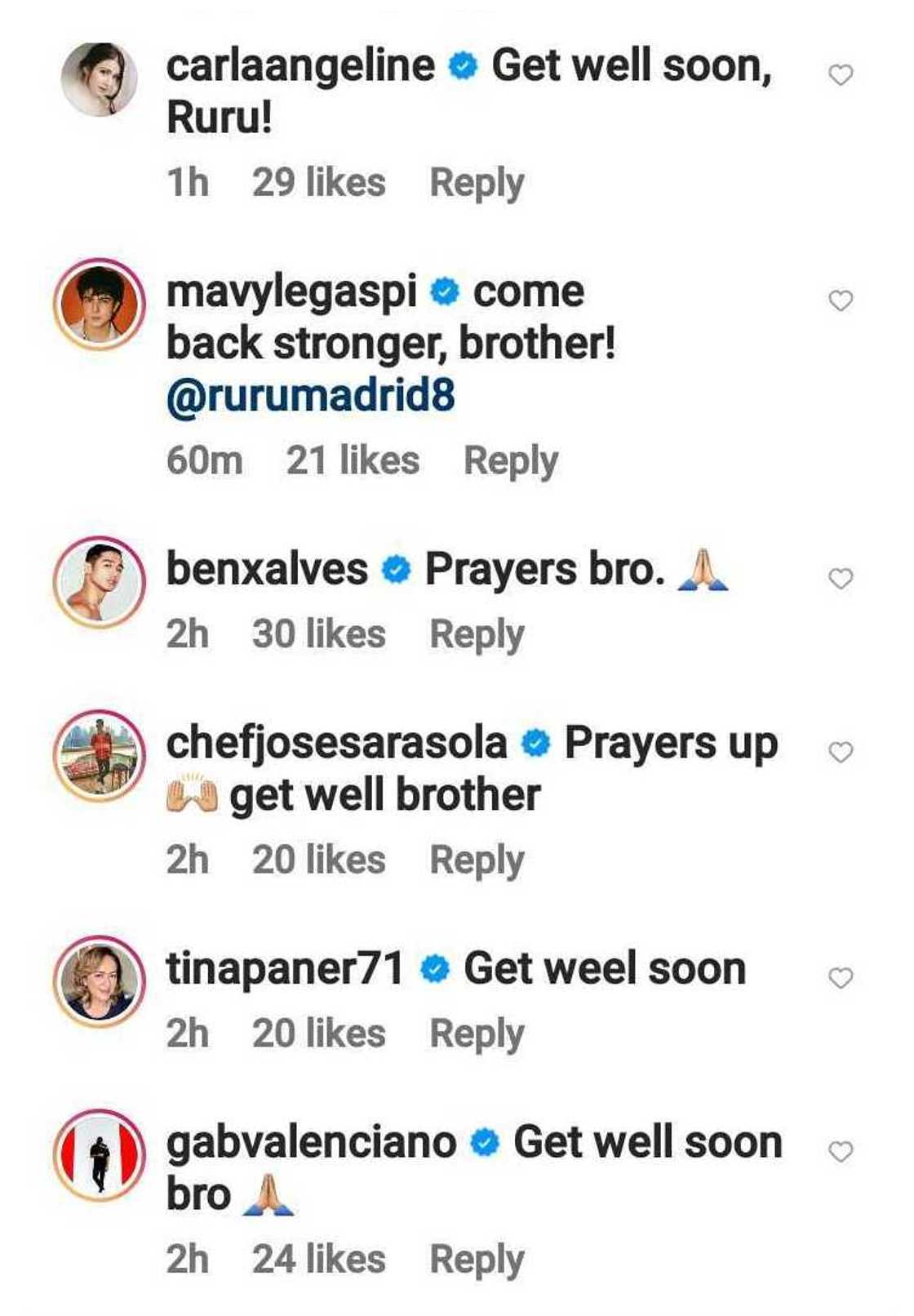
Task: Tap chefjosesarasola's profile photo
Action: coord(99,755)
